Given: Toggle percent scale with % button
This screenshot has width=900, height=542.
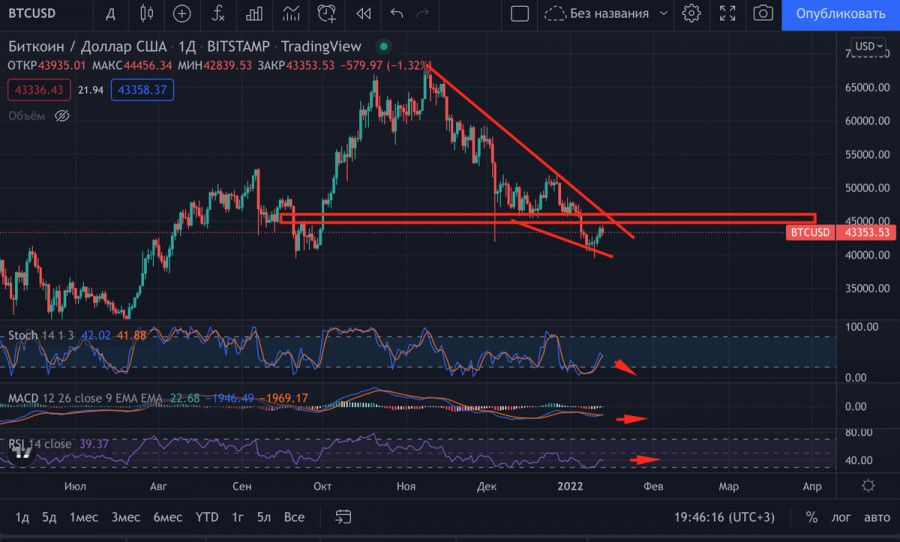Looking at the screenshot, I should (812, 517).
